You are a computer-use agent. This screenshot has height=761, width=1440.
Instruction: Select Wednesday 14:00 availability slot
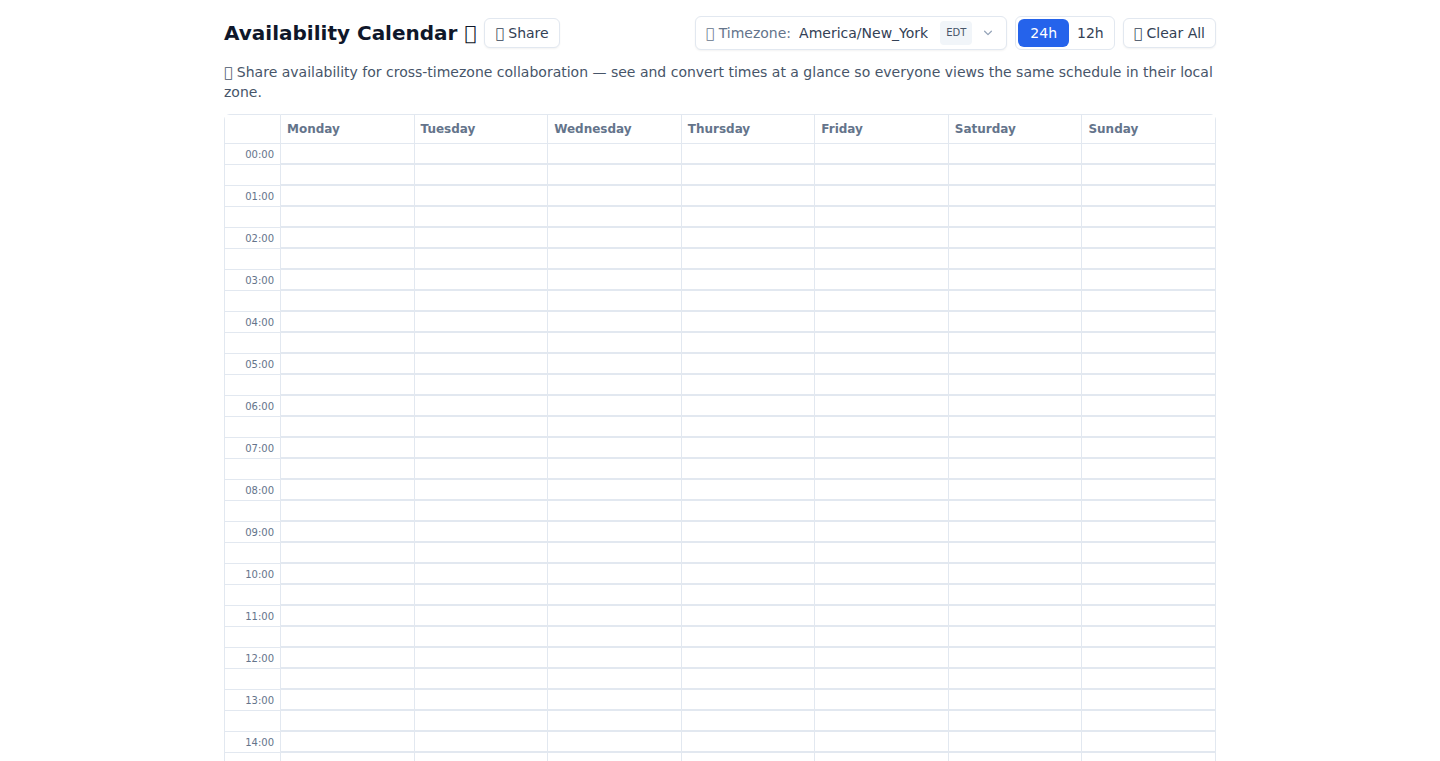pyautogui.click(x=614, y=742)
